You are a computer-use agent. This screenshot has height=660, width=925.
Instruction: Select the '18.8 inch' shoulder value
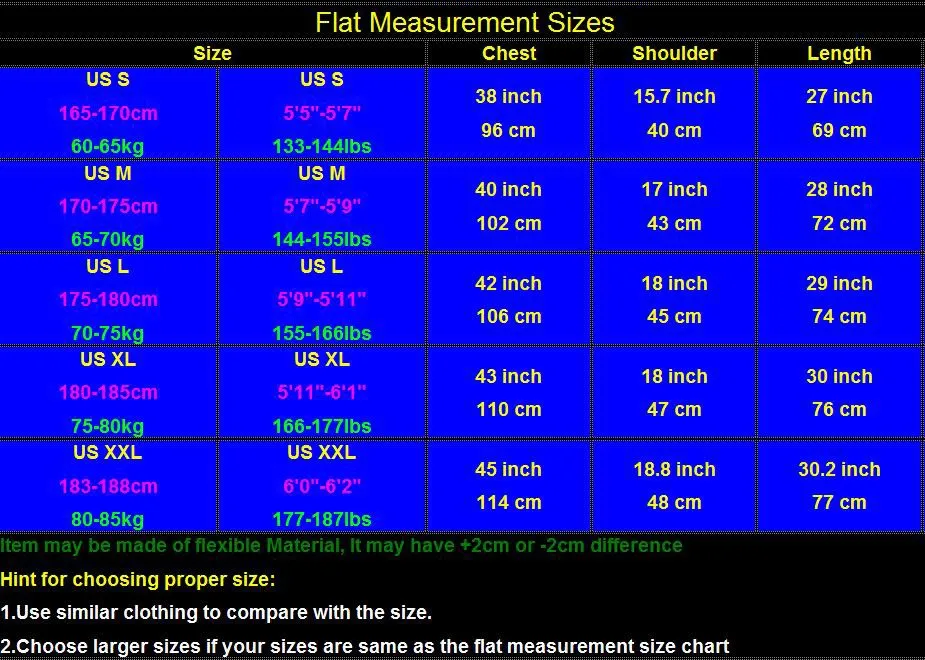[x=674, y=469]
